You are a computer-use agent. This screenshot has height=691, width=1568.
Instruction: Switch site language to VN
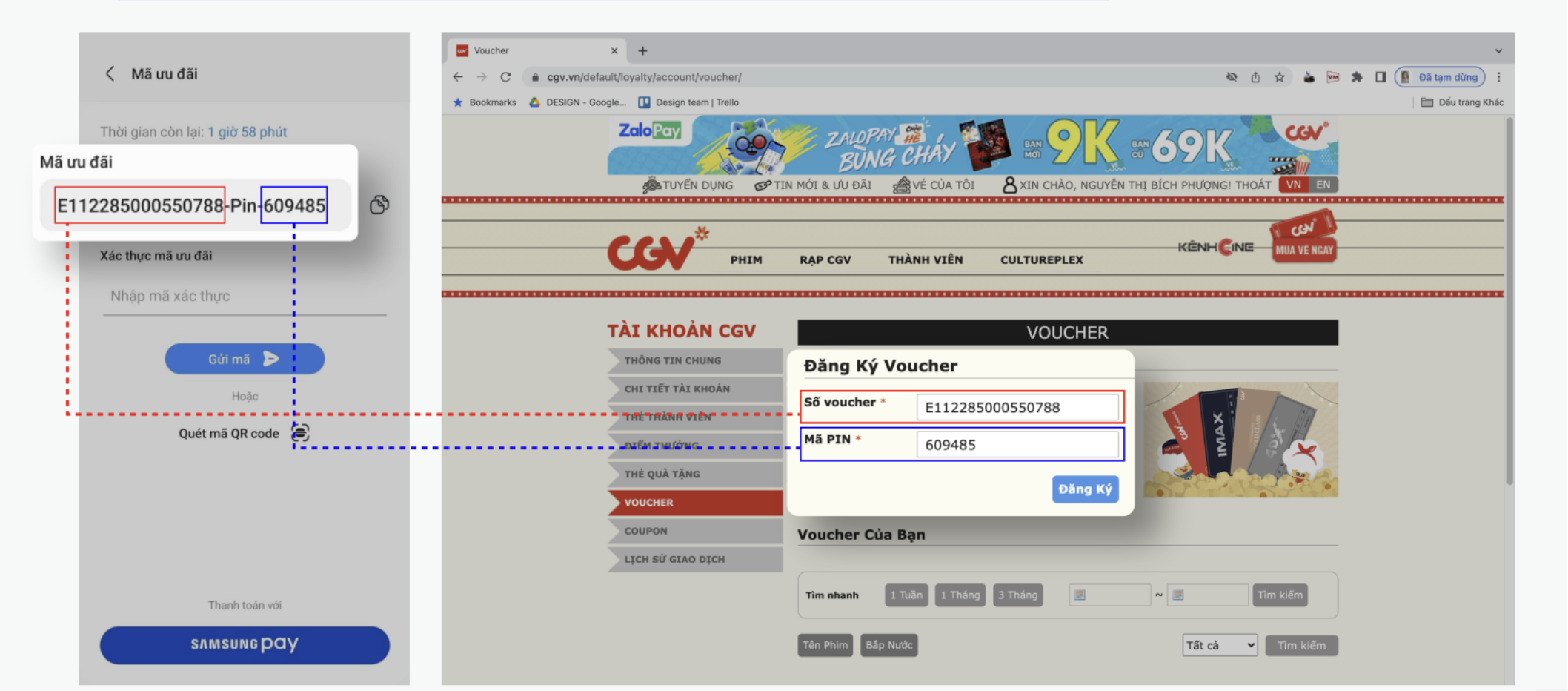point(1294,185)
